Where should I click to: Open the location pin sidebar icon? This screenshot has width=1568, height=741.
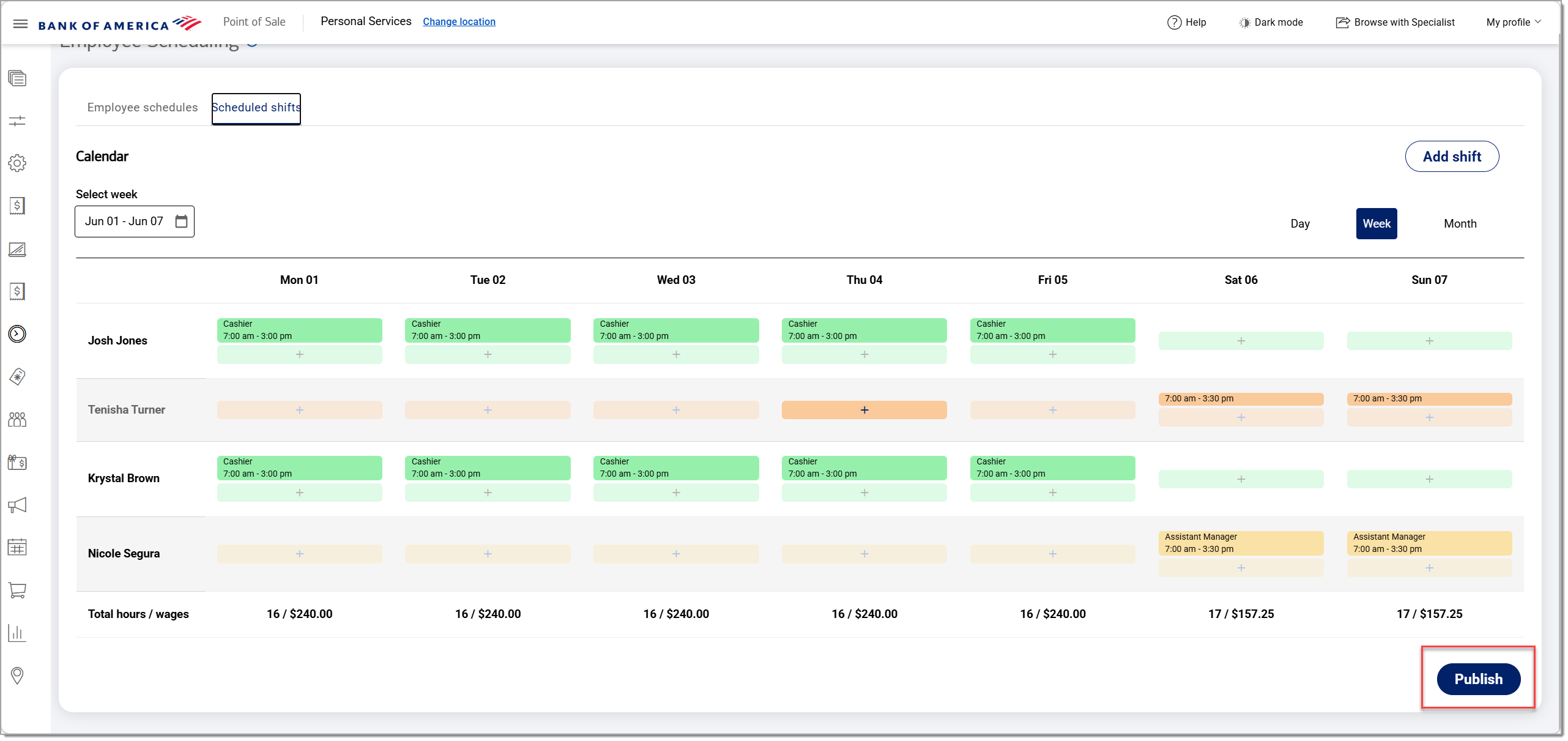[17, 676]
